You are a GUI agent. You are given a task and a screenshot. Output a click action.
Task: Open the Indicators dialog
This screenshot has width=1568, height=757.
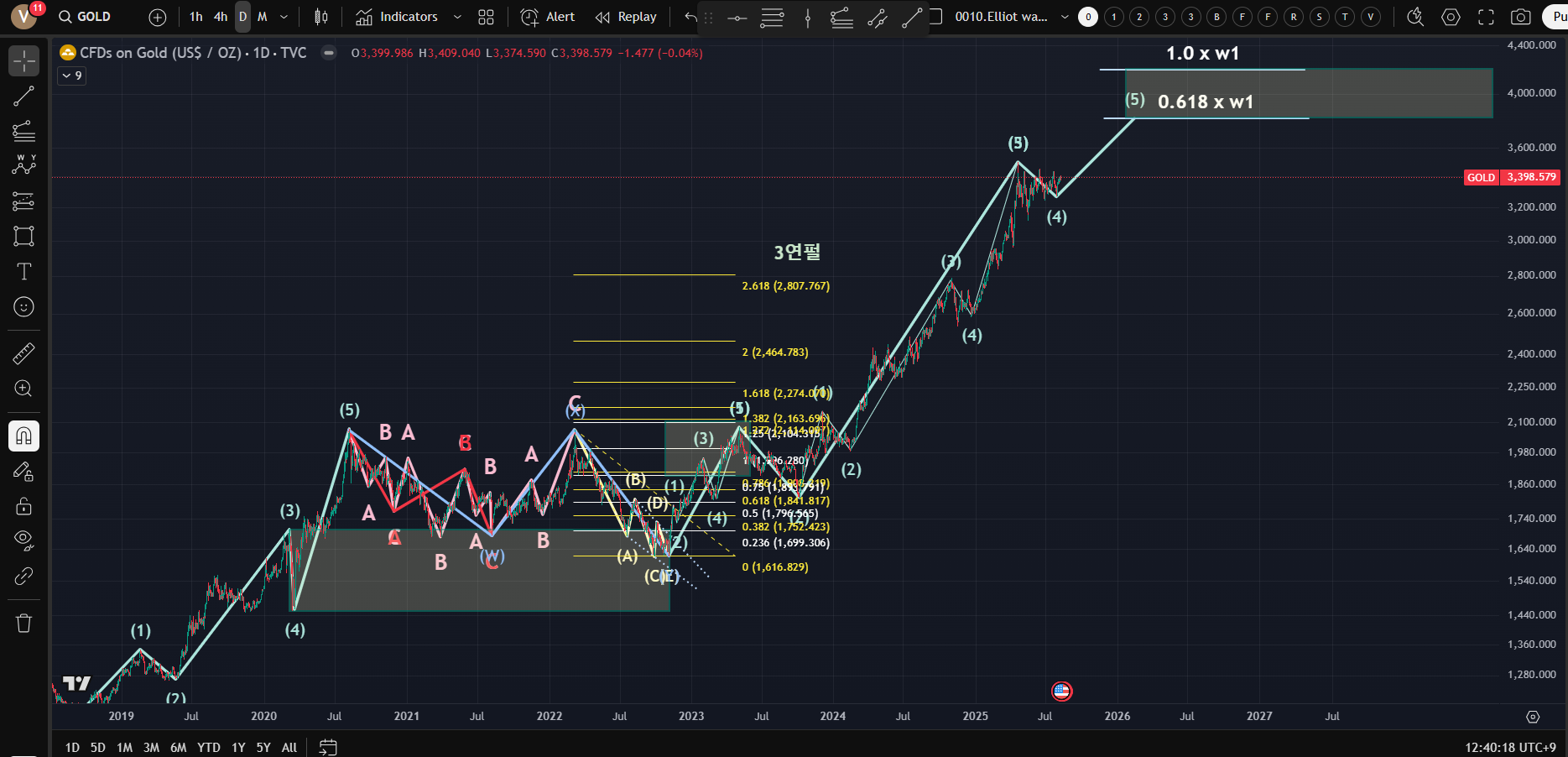click(x=397, y=17)
